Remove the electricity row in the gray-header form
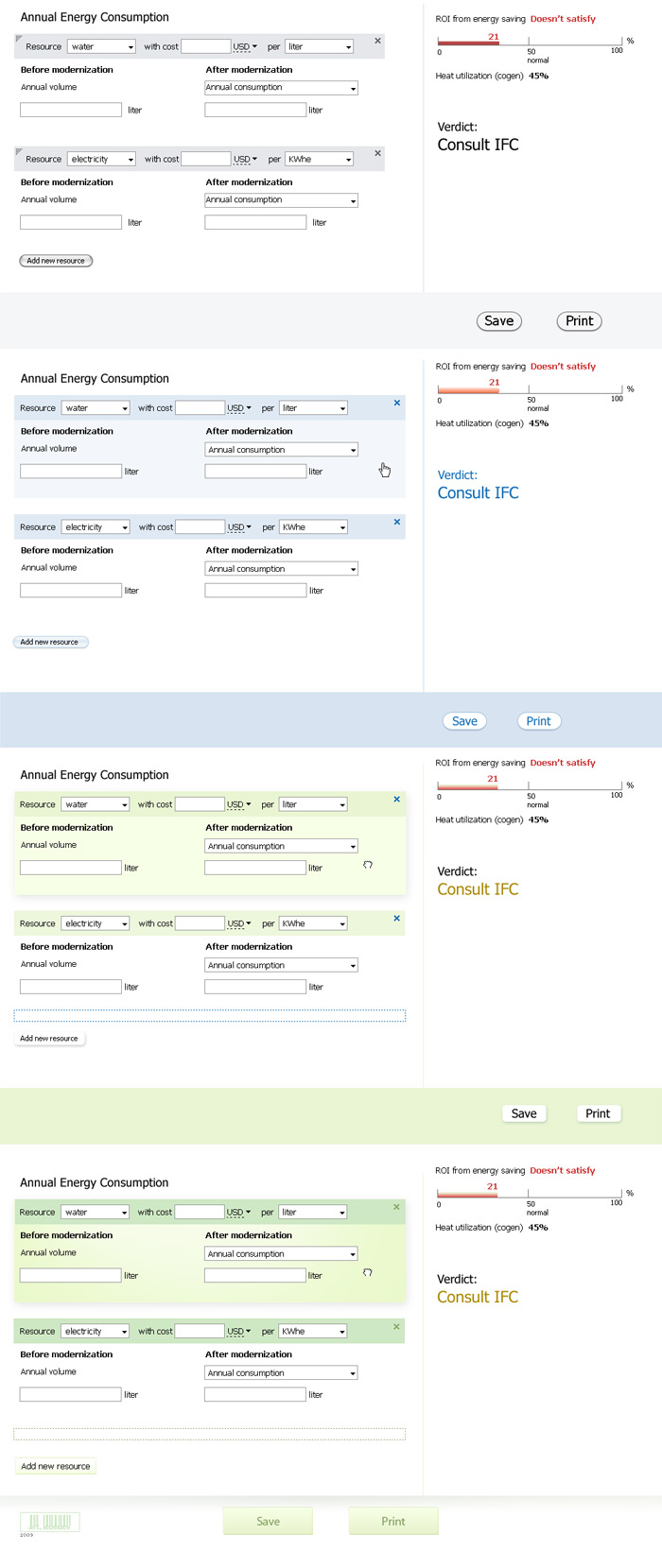Image resolution: width=662 pixels, height=1568 pixels. tap(377, 153)
